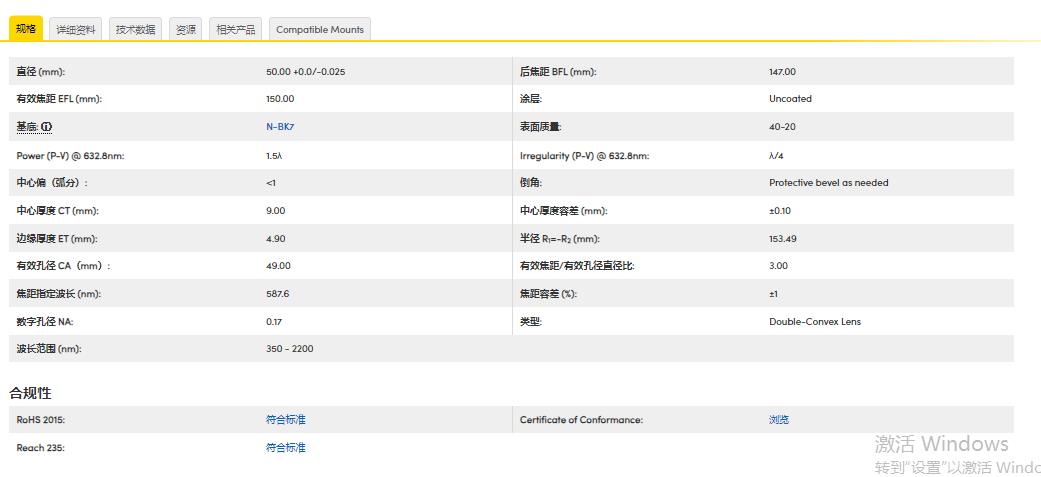Image resolution: width=1041 pixels, height=477 pixels.
Task: Select the 规格 tab
Action: pyautogui.click(x=26, y=29)
